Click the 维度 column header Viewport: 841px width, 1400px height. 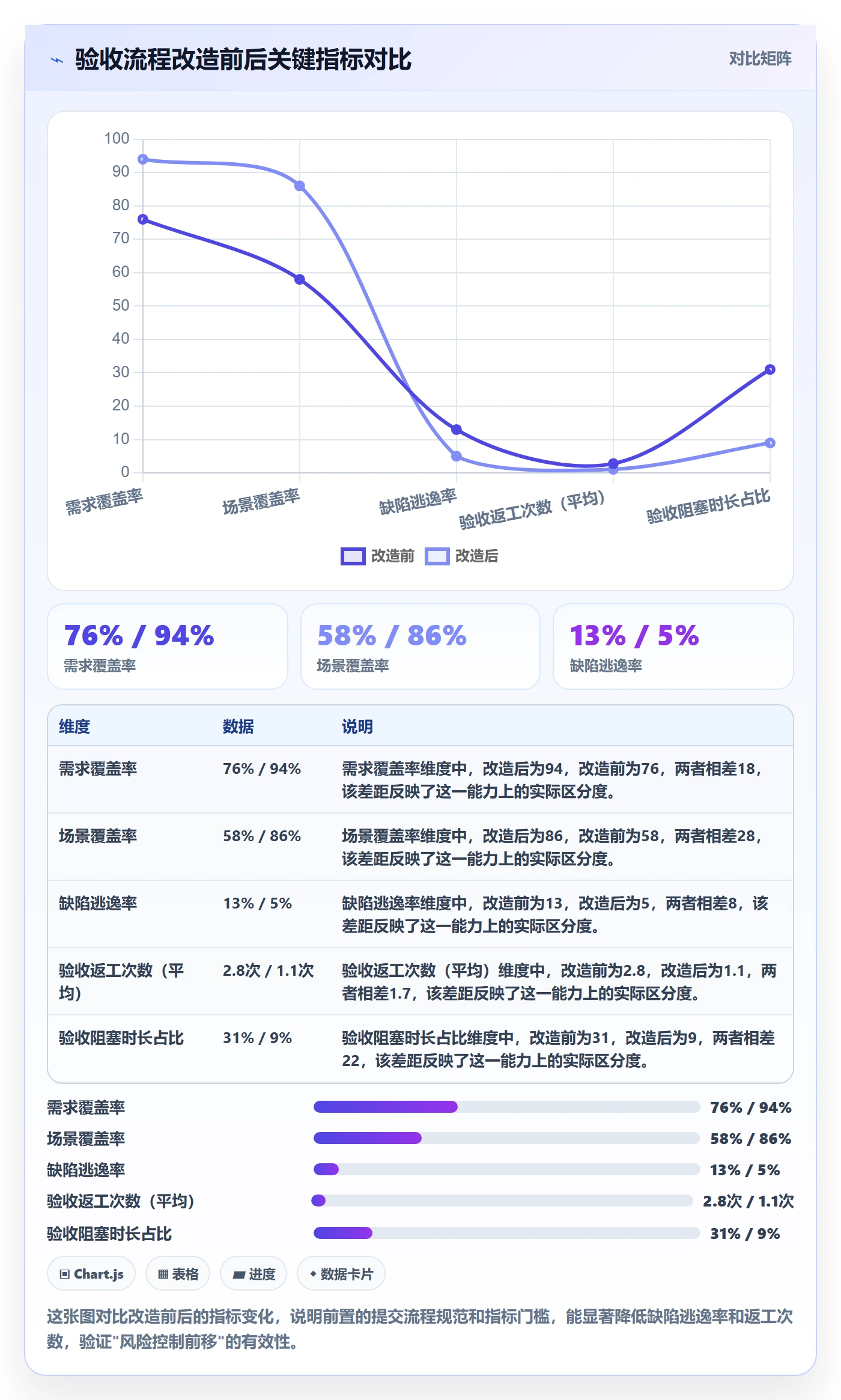coord(74,726)
